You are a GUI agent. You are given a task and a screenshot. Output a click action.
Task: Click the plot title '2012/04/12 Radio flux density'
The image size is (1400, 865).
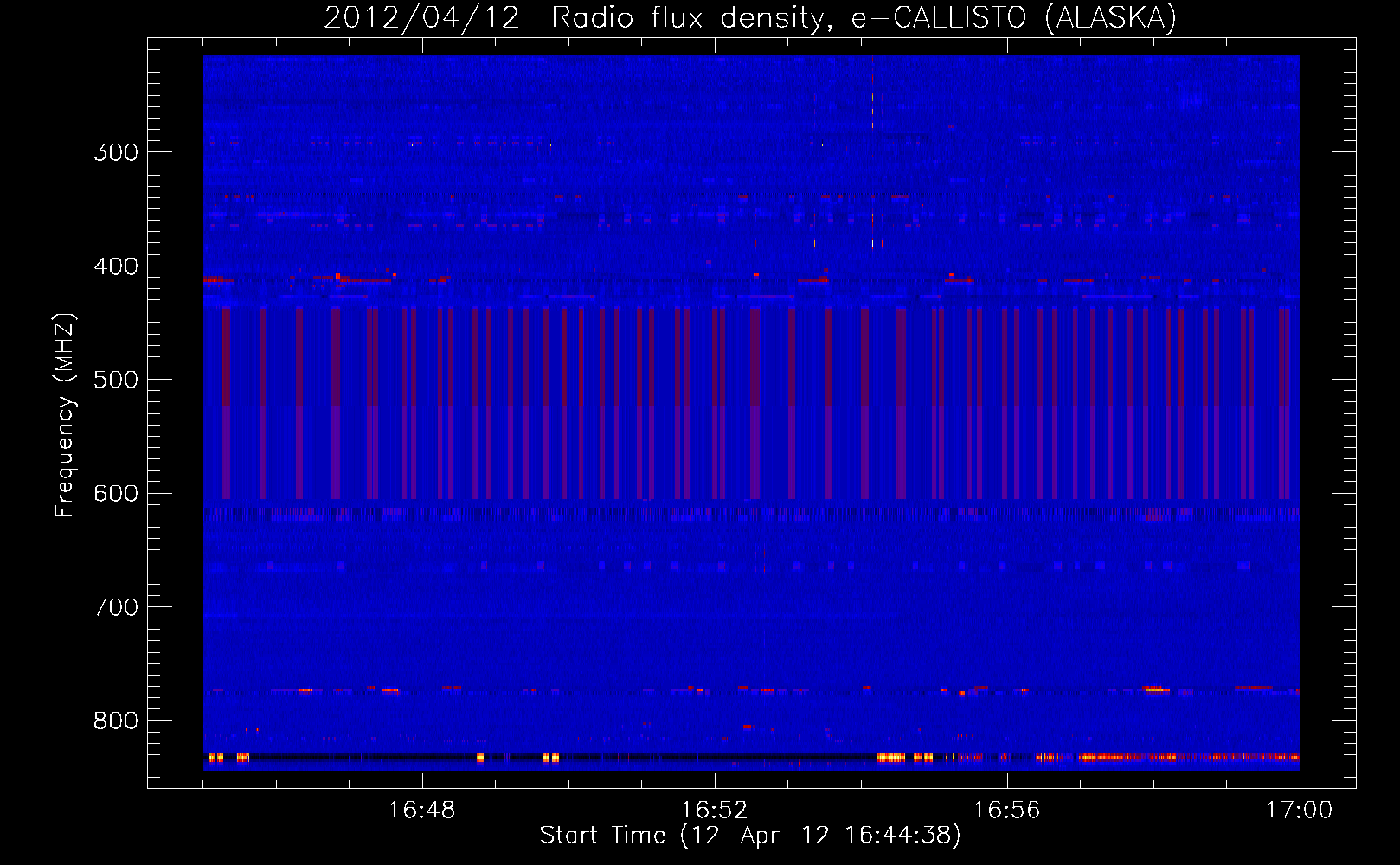click(x=749, y=18)
